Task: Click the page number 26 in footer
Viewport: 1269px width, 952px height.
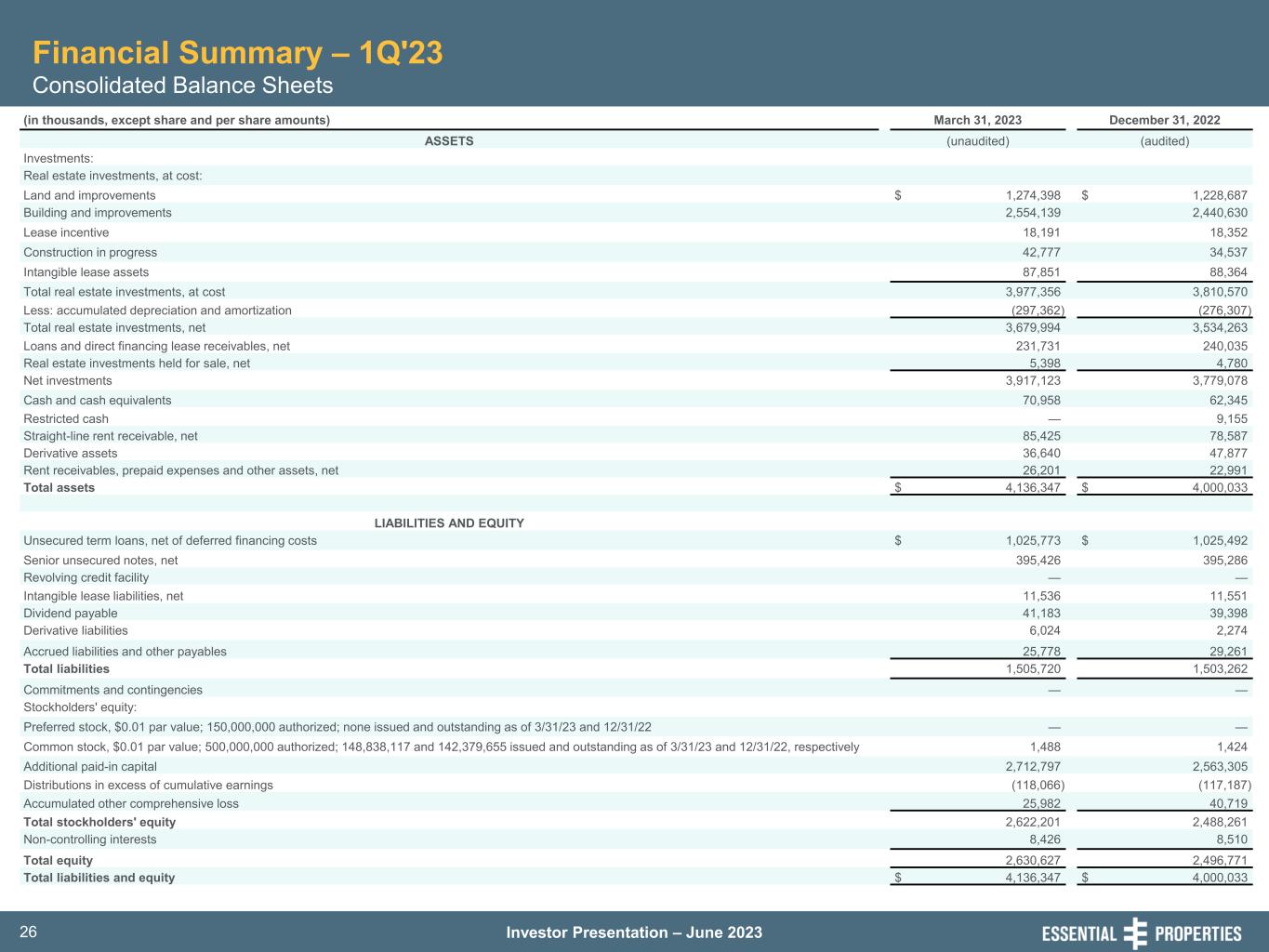Action: click(x=28, y=932)
